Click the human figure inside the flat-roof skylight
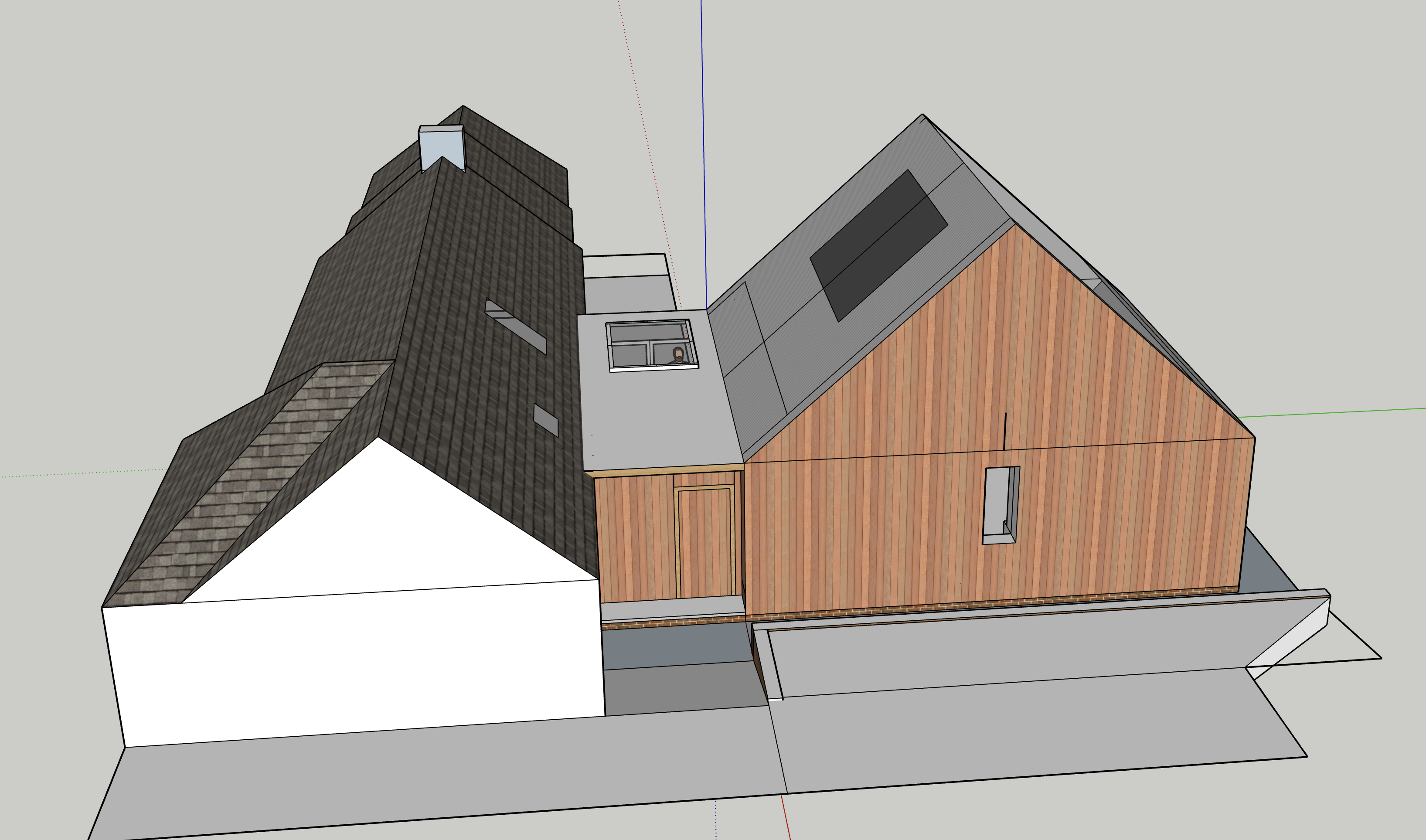Image resolution: width=1426 pixels, height=840 pixels. 677,355
